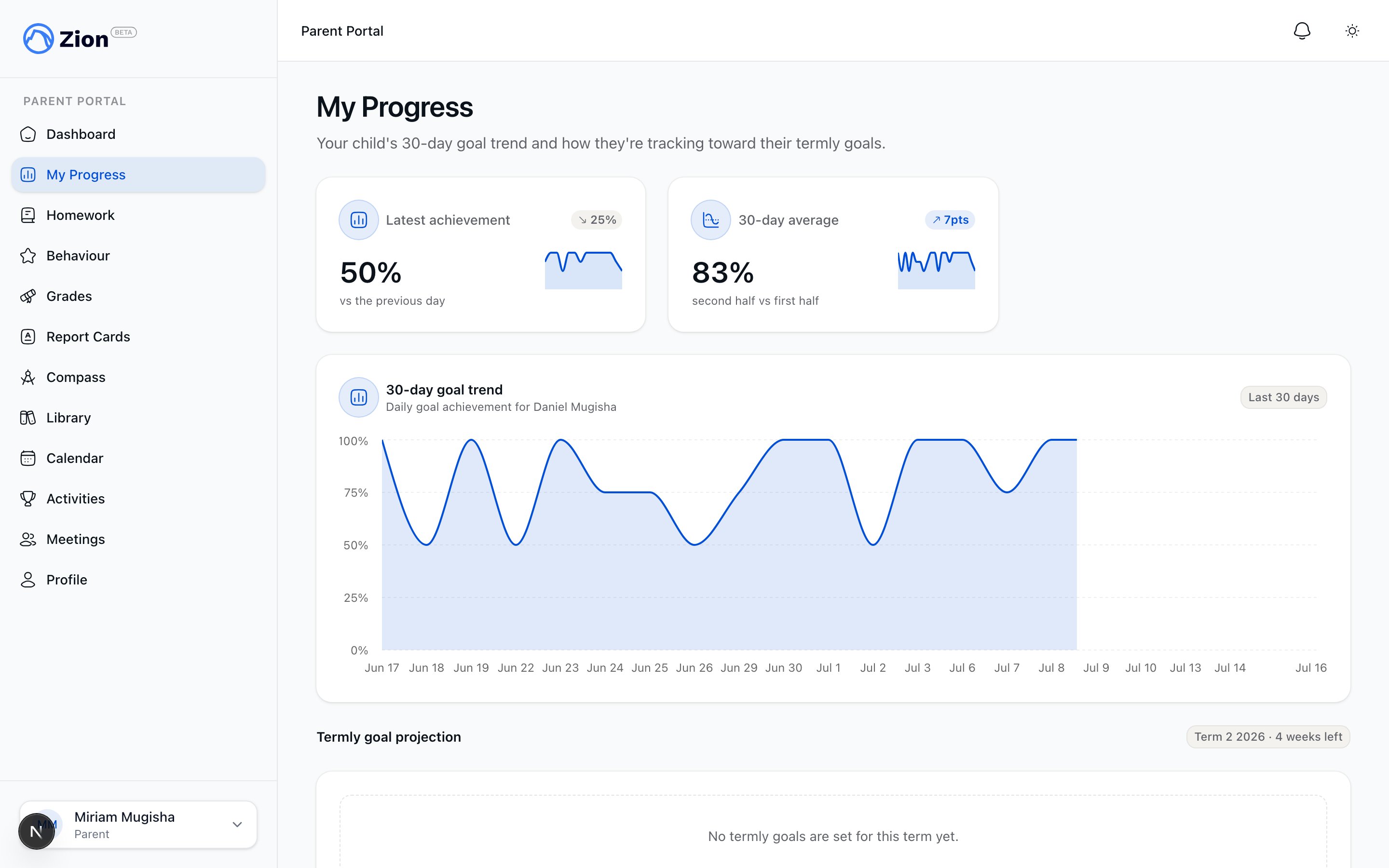
Task: Select the Dashboard home icon
Action: click(x=28, y=135)
